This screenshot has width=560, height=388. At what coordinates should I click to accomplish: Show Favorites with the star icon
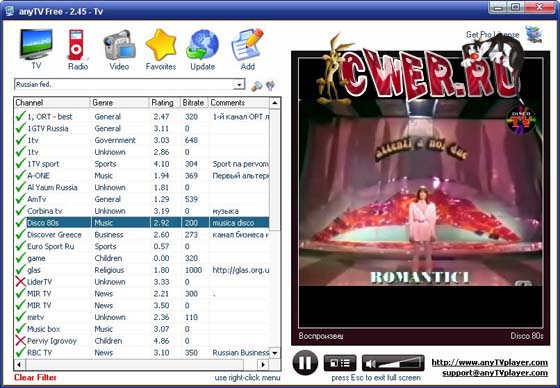161,45
